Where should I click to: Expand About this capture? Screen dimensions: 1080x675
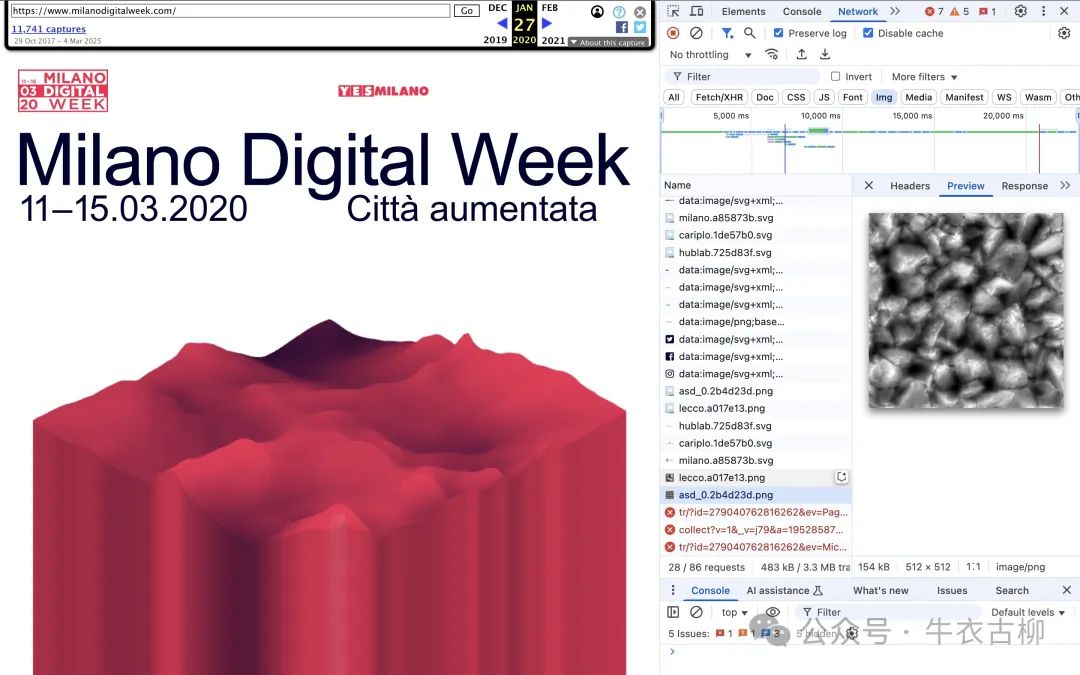pyautogui.click(x=608, y=43)
